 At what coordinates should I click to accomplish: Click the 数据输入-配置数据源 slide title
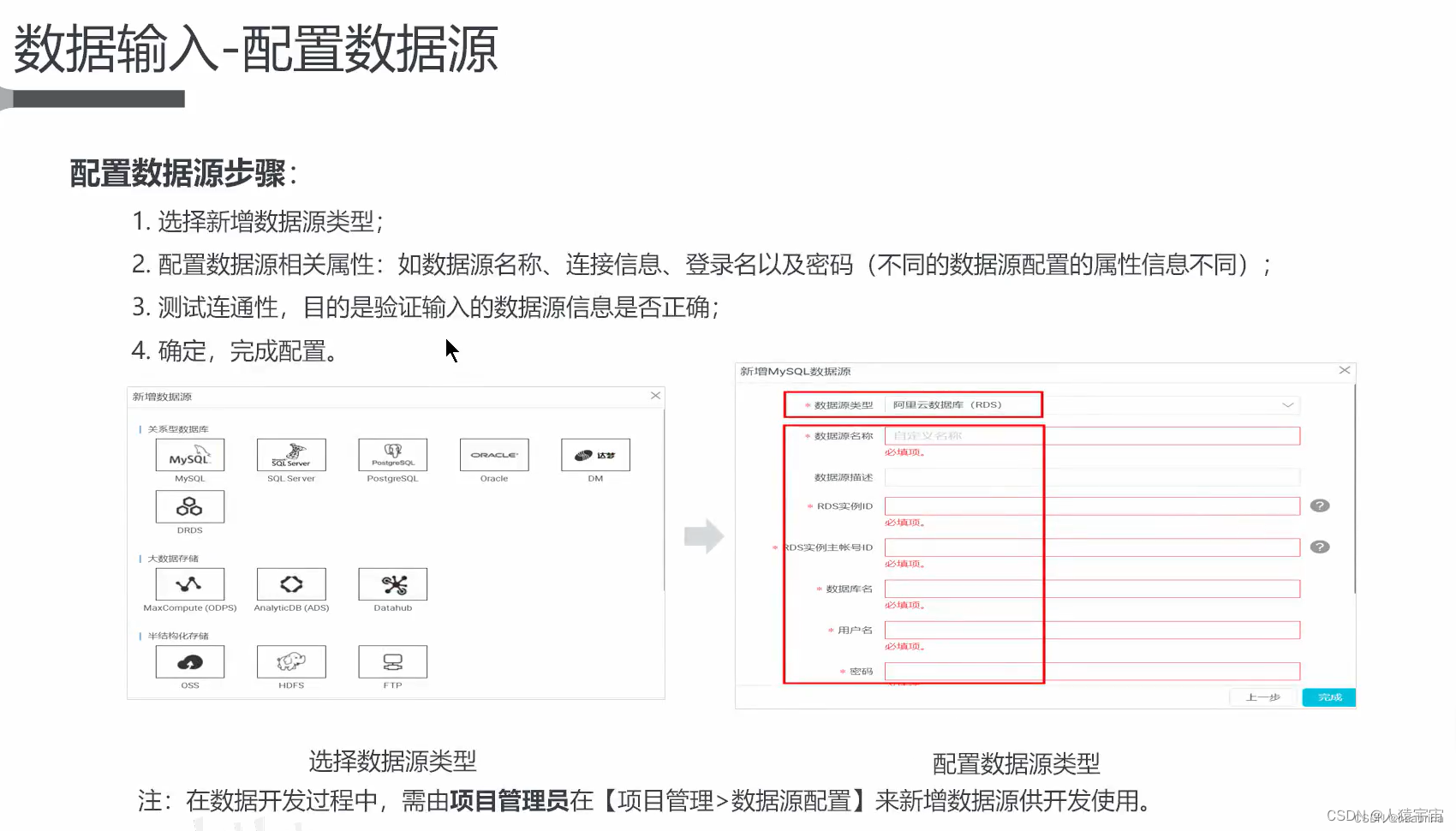[255, 49]
